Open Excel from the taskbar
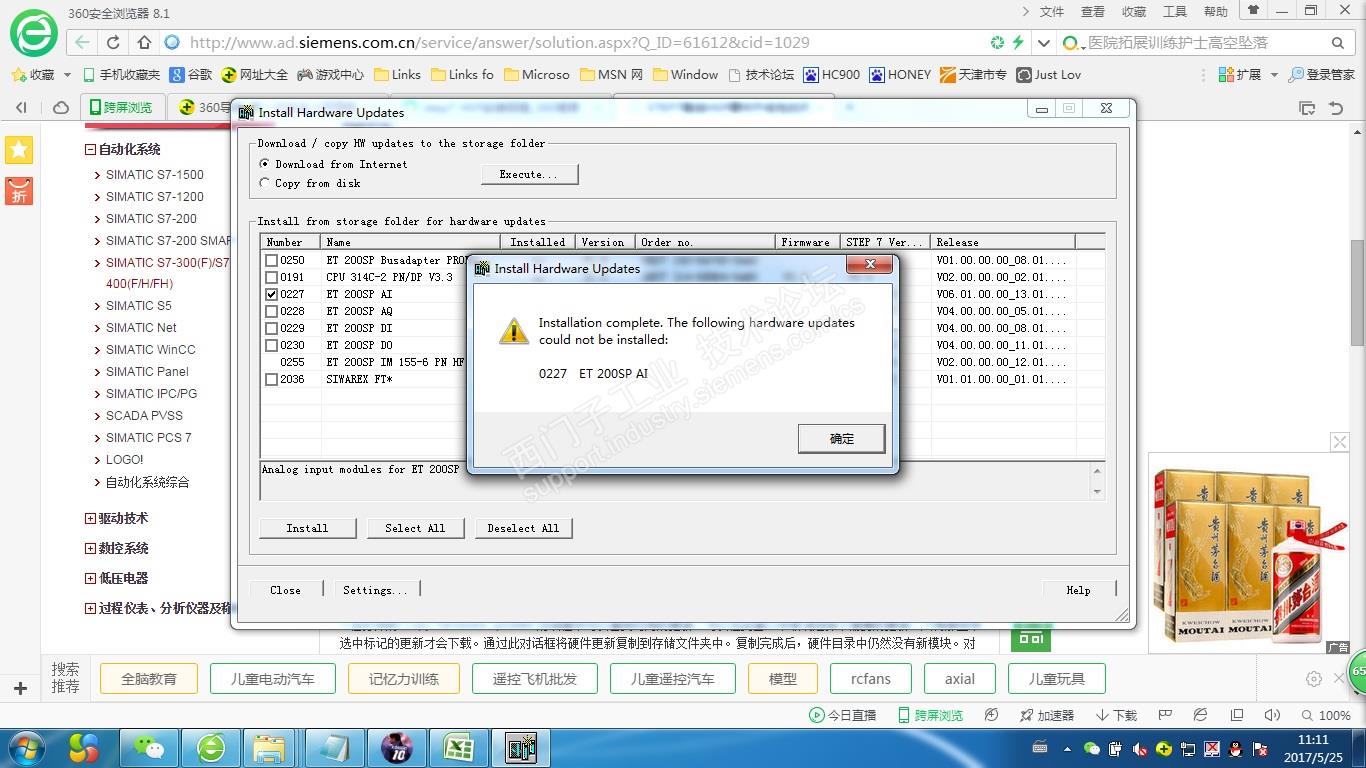1366x768 pixels. click(459, 748)
